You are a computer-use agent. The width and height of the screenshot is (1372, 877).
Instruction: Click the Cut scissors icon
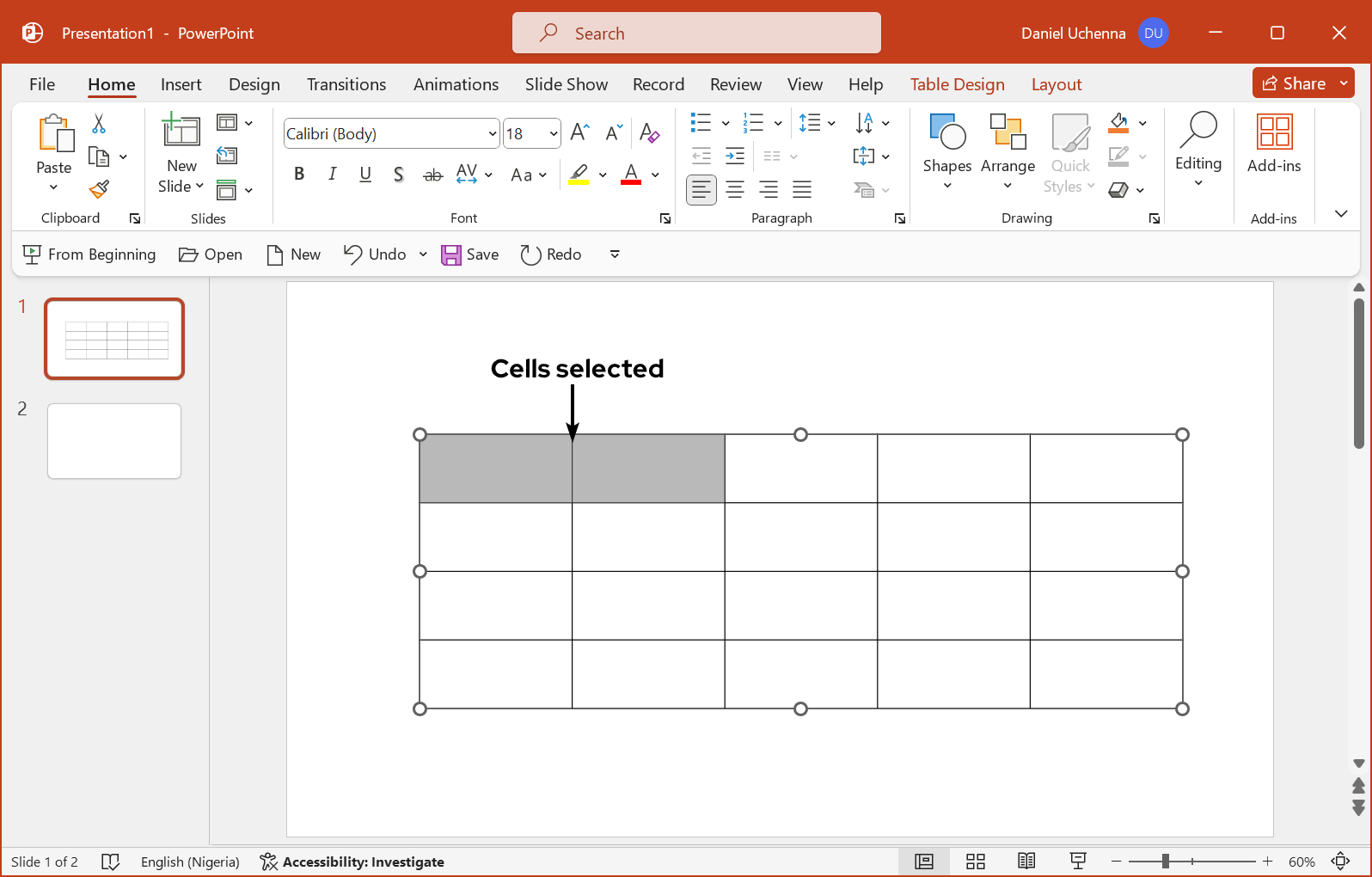[x=99, y=124]
